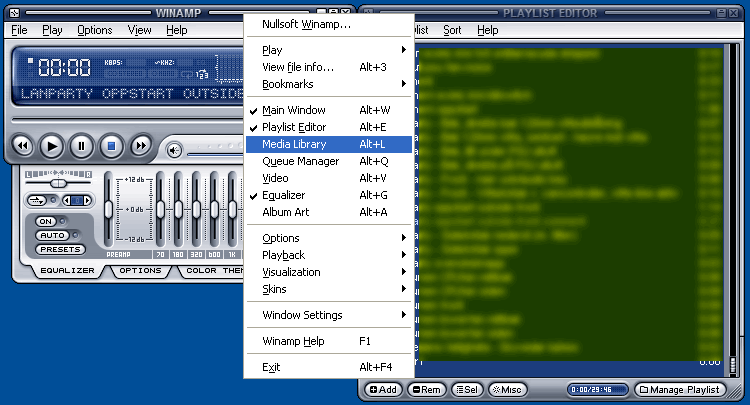
Task: Click the scrolling LANPARTY OPPSTART song title
Action: [132, 93]
